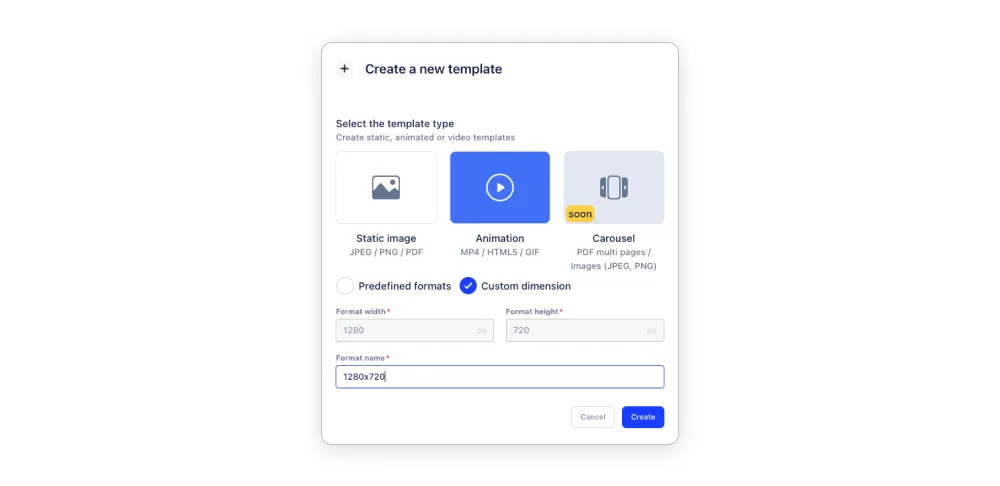This screenshot has height=486, width=1000.
Task: Focus the Format name input field
Action: (500, 377)
